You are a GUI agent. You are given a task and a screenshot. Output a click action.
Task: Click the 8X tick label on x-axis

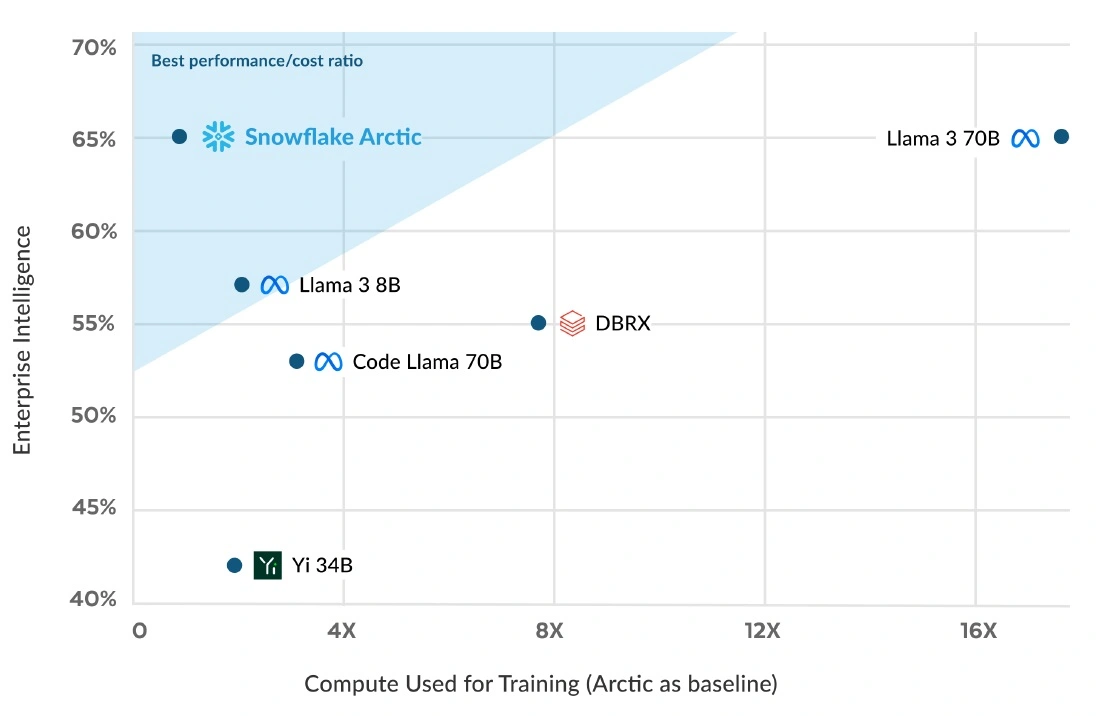click(x=549, y=631)
